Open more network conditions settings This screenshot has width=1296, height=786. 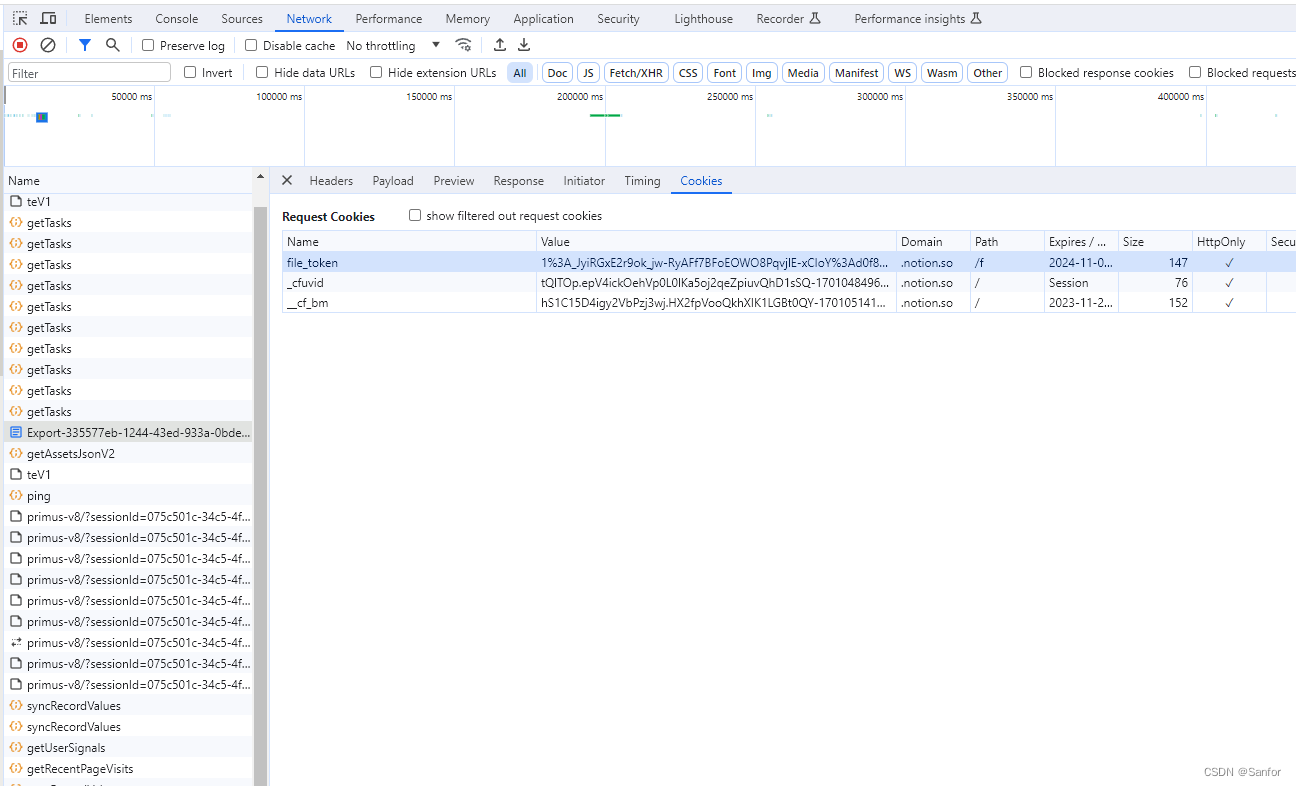click(463, 45)
